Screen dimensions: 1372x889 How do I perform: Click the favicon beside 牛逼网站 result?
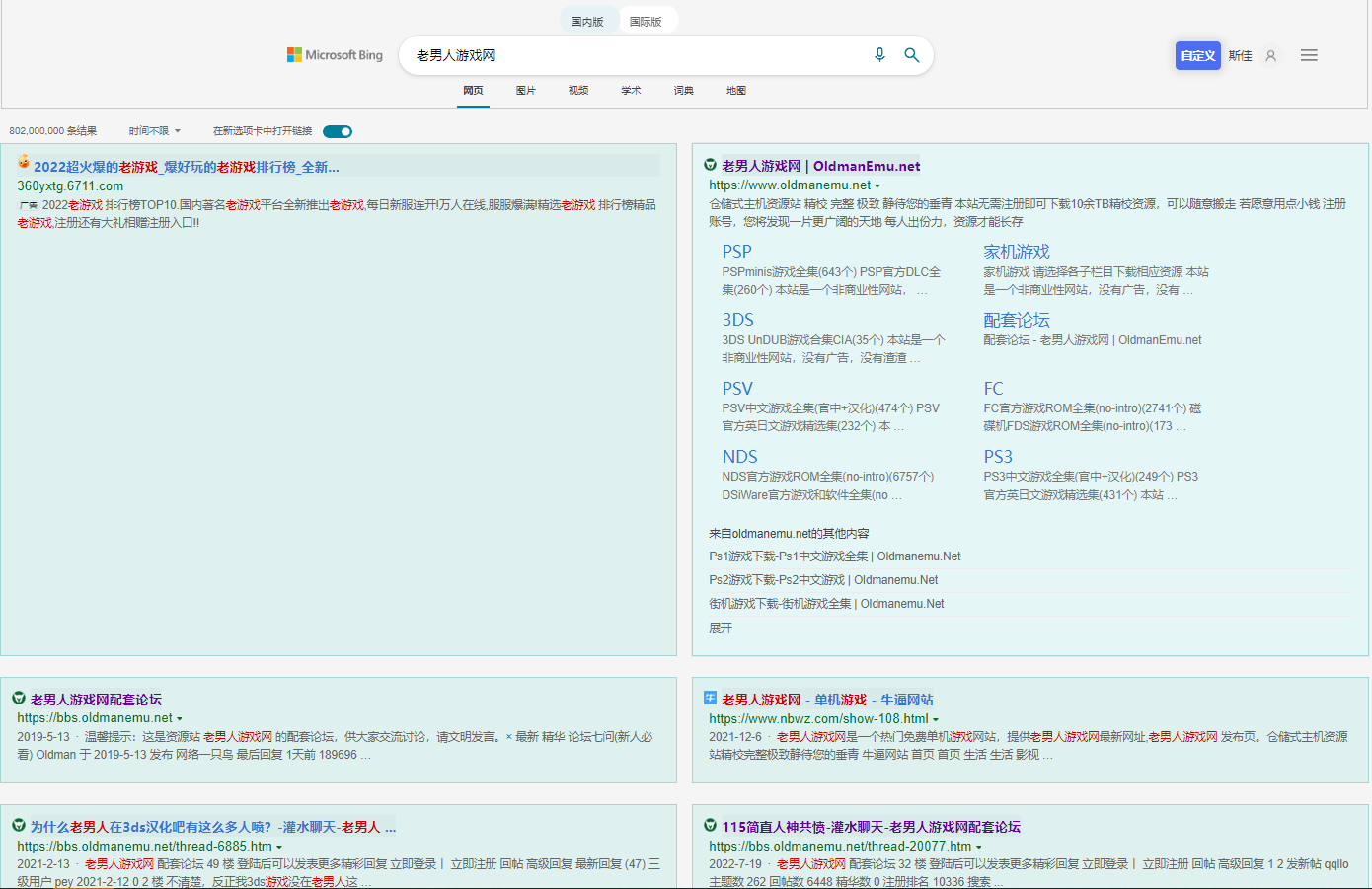point(710,698)
